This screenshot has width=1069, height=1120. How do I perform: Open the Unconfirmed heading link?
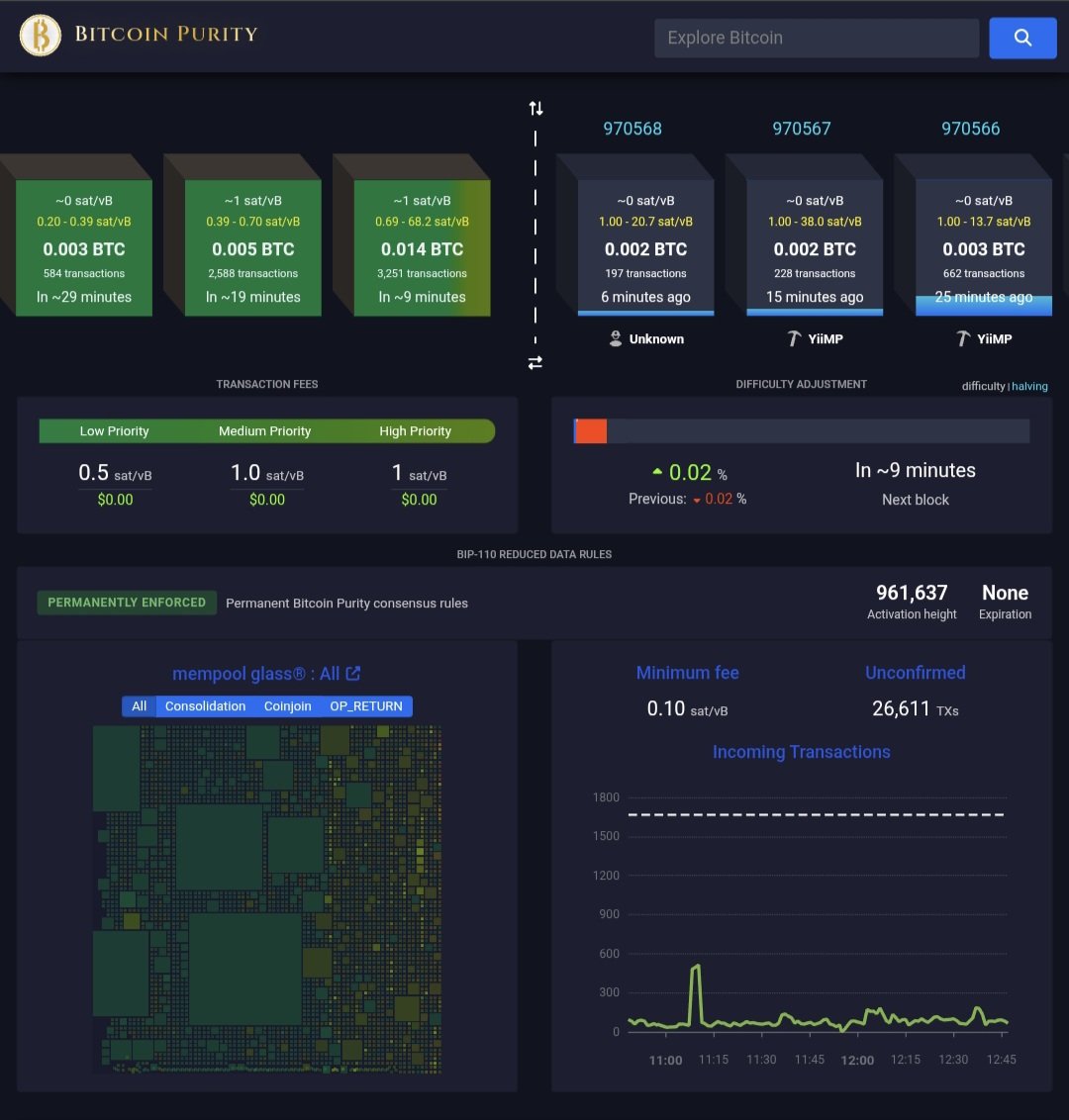coord(915,672)
